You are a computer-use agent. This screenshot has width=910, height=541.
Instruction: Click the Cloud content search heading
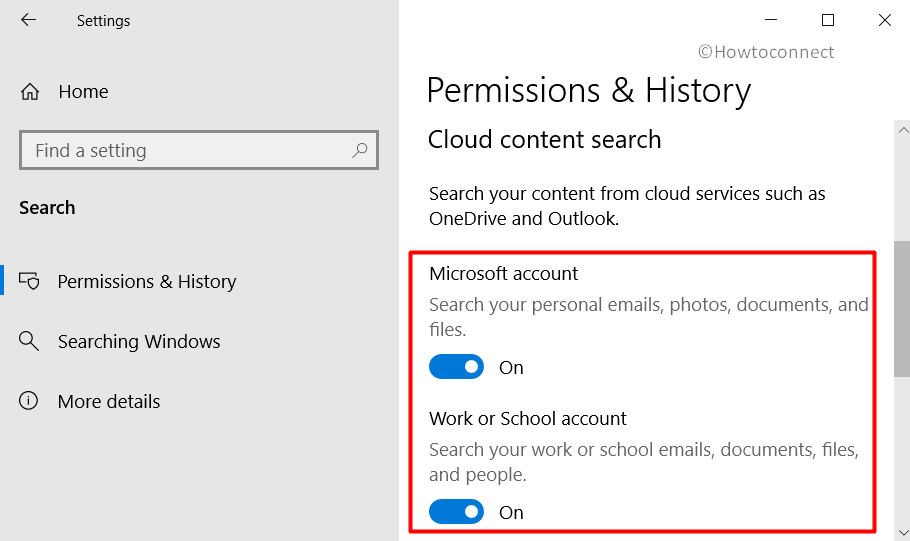pos(544,139)
